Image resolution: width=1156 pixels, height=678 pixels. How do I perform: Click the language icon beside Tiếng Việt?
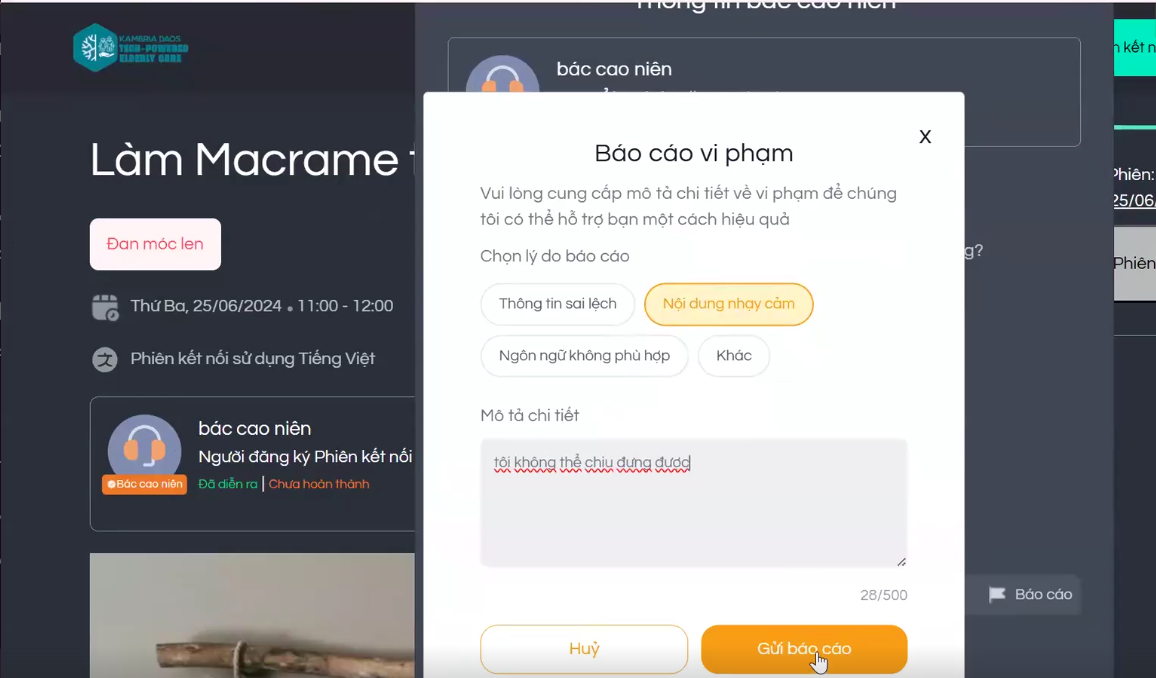pyautogui.click(x=105, y=359)
